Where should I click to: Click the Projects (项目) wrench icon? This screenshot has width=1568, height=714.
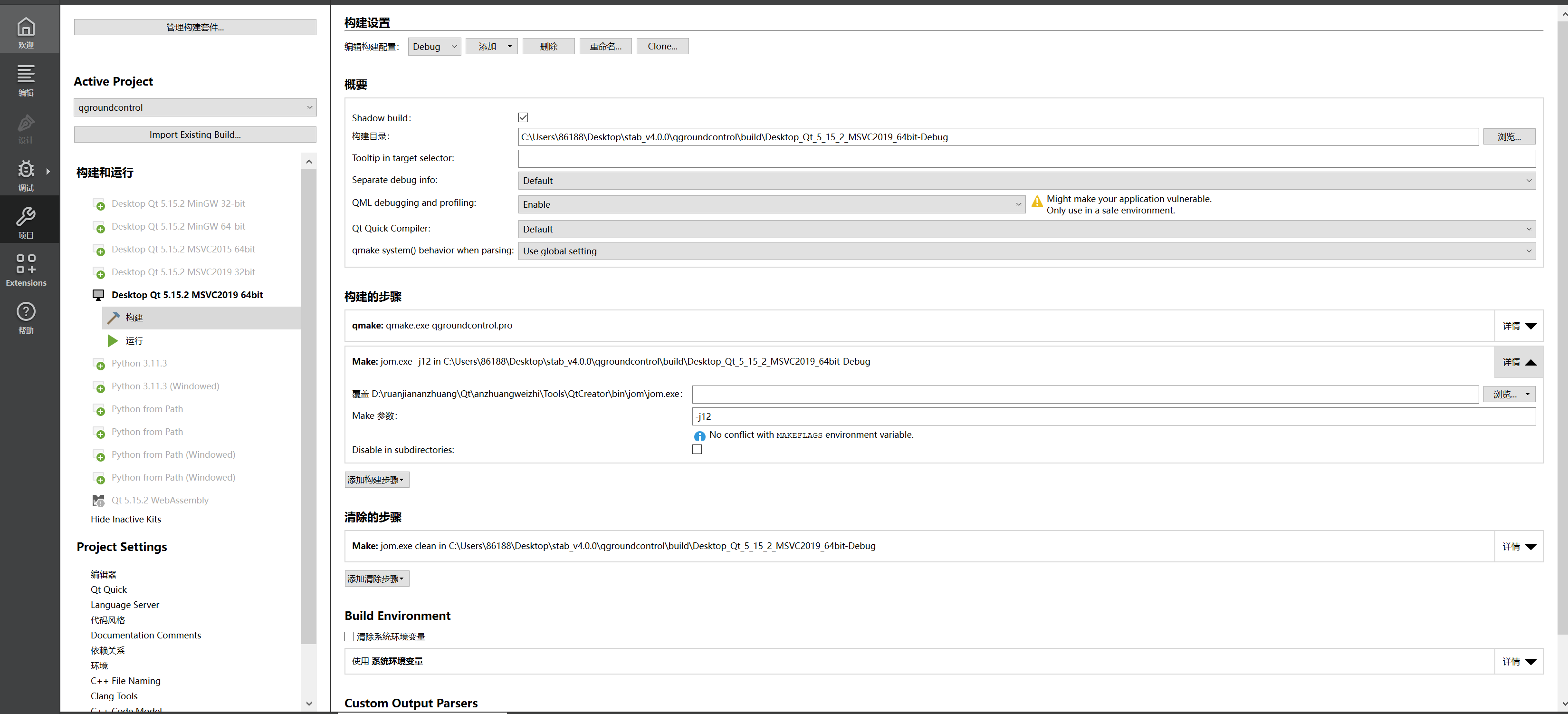(x=26, y=217)
